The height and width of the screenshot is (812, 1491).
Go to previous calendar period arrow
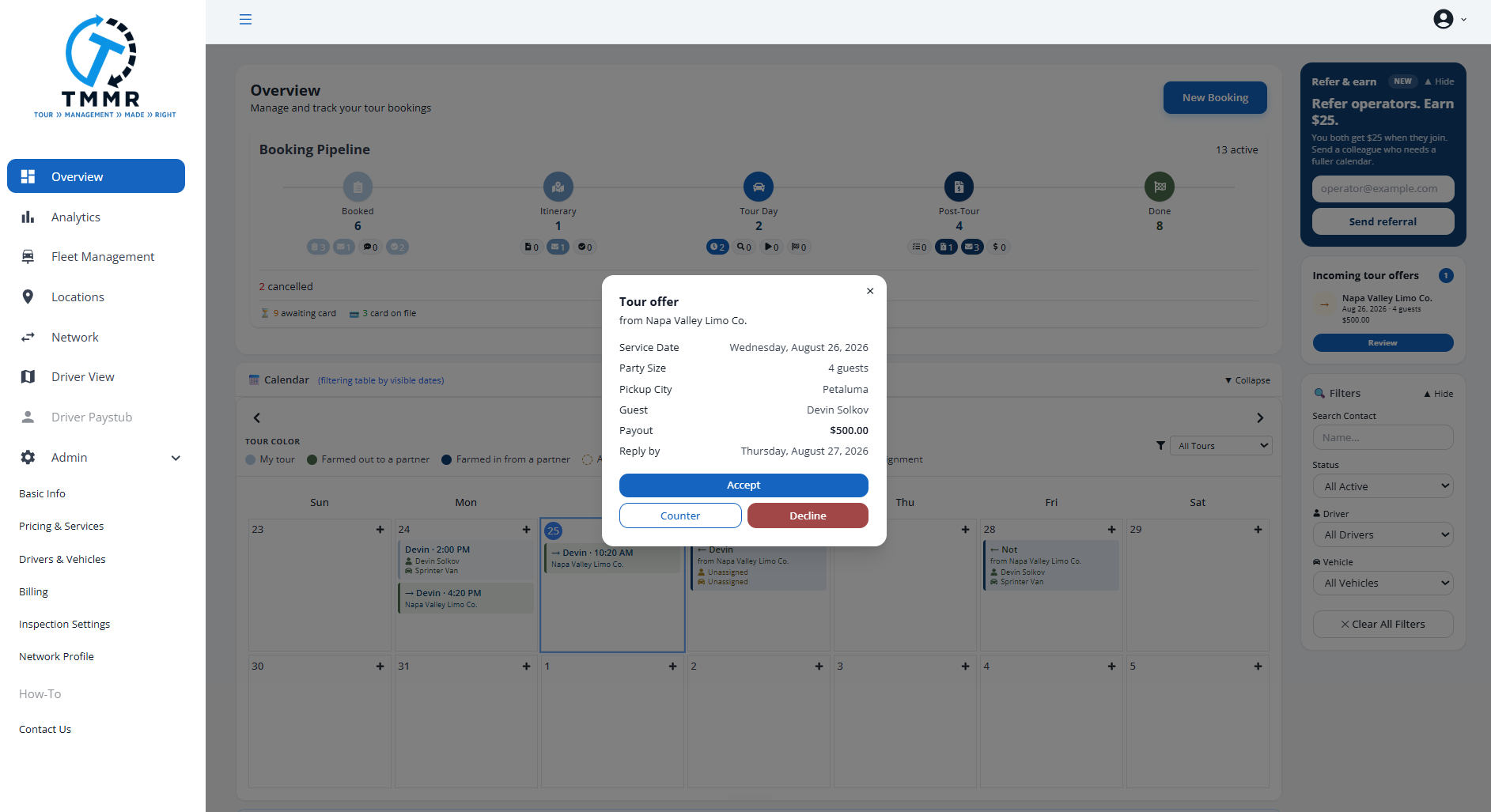(x=256, y=418)
